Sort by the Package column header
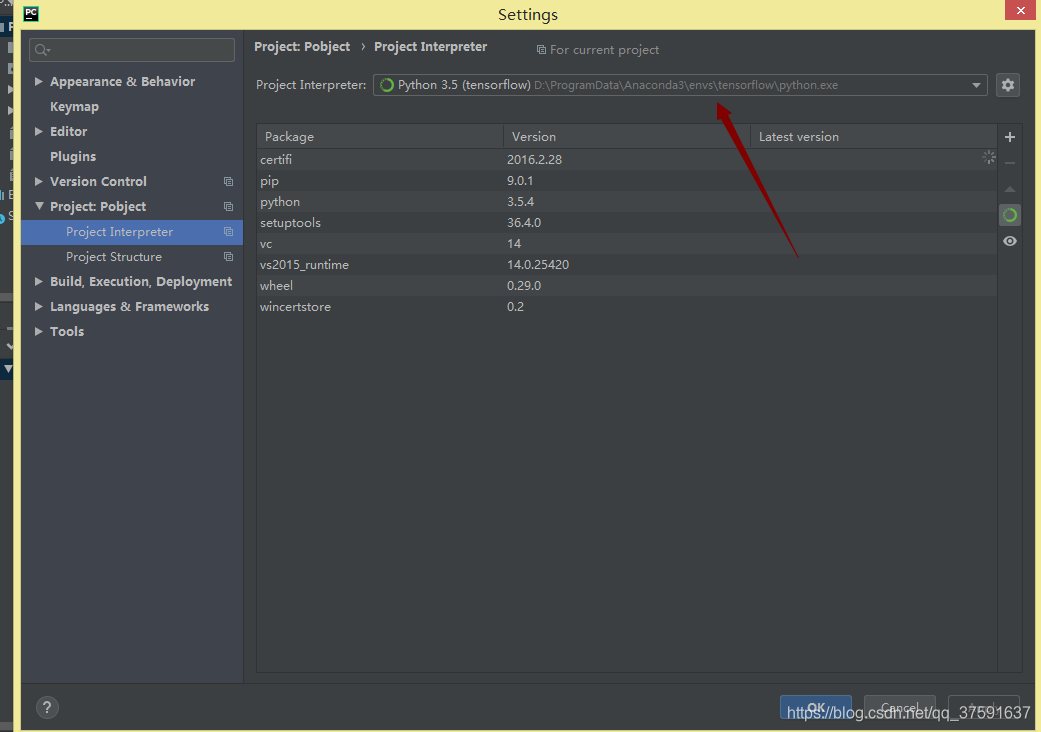 point(380,136)
